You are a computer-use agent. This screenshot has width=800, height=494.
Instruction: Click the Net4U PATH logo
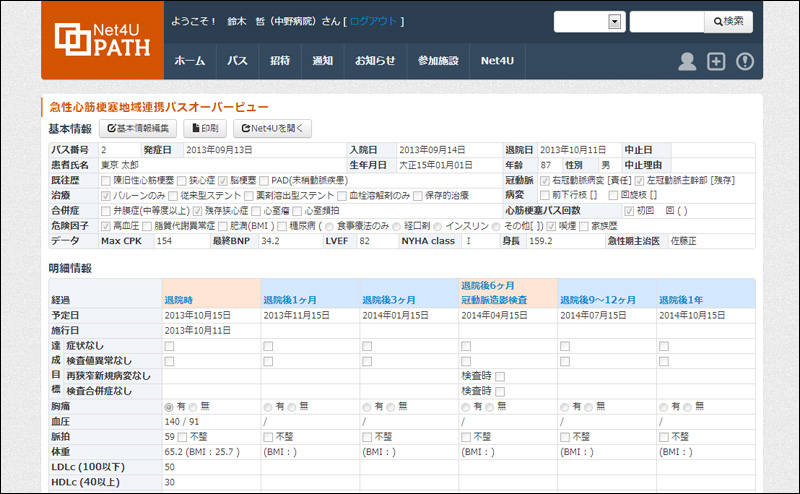click(x=101, y=41)
